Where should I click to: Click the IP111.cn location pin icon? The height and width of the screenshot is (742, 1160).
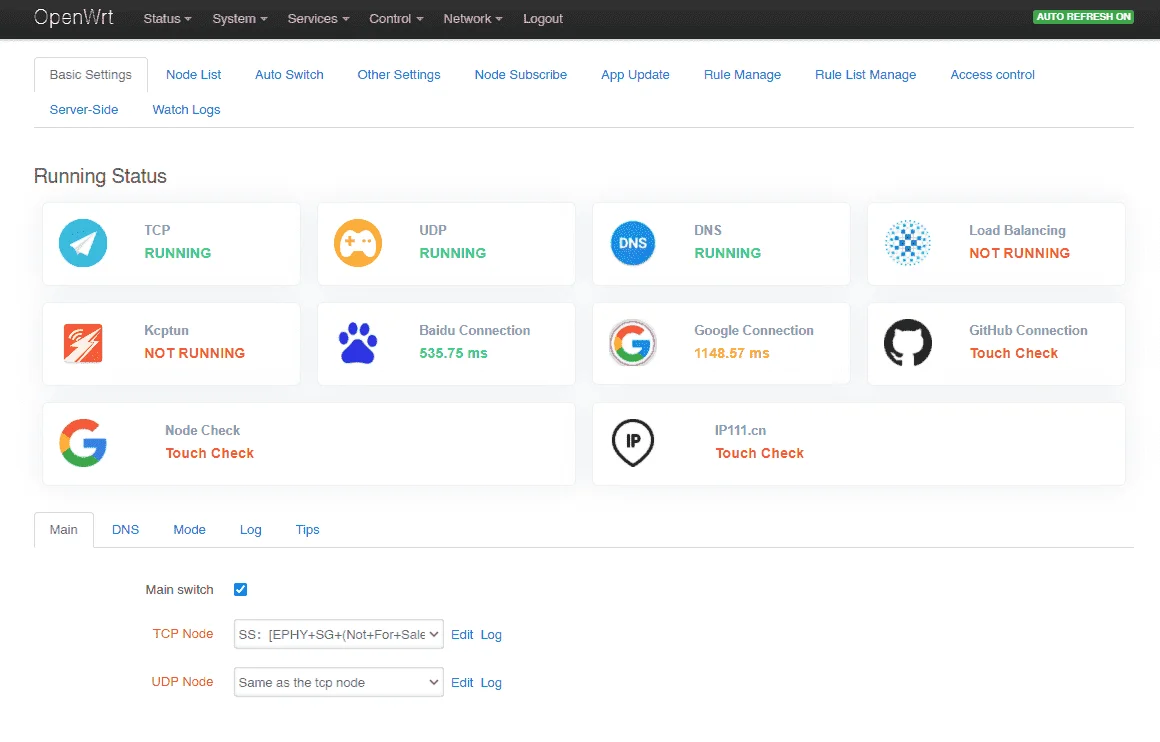coord(633,443)
